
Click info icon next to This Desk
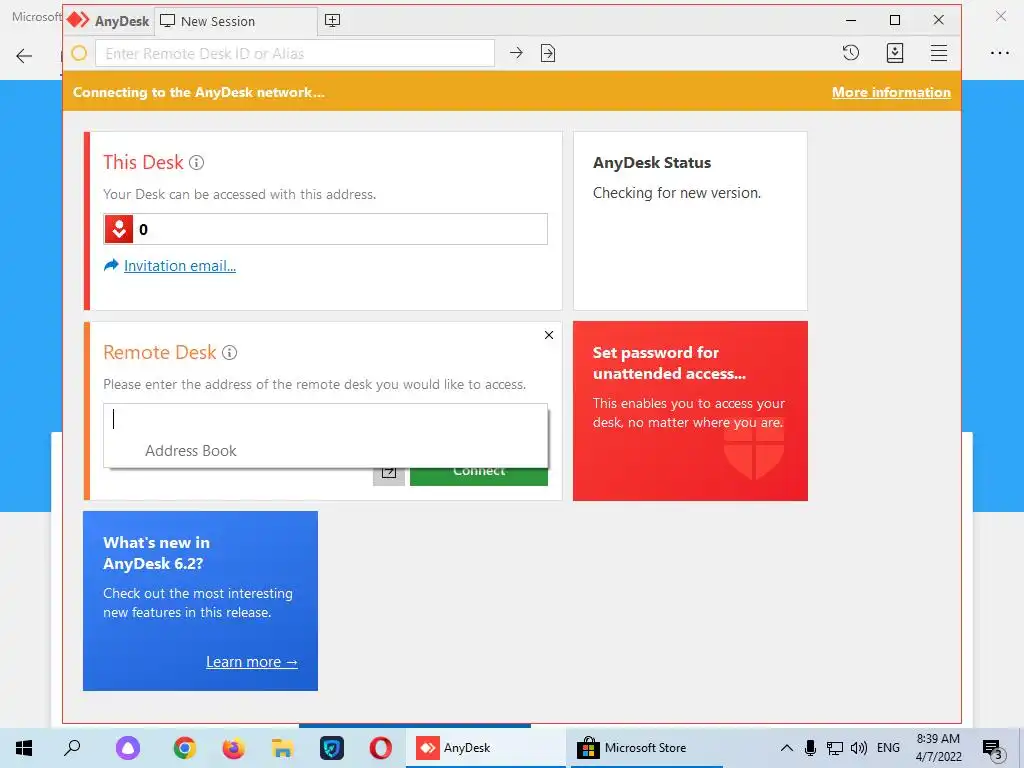point(197,163)
